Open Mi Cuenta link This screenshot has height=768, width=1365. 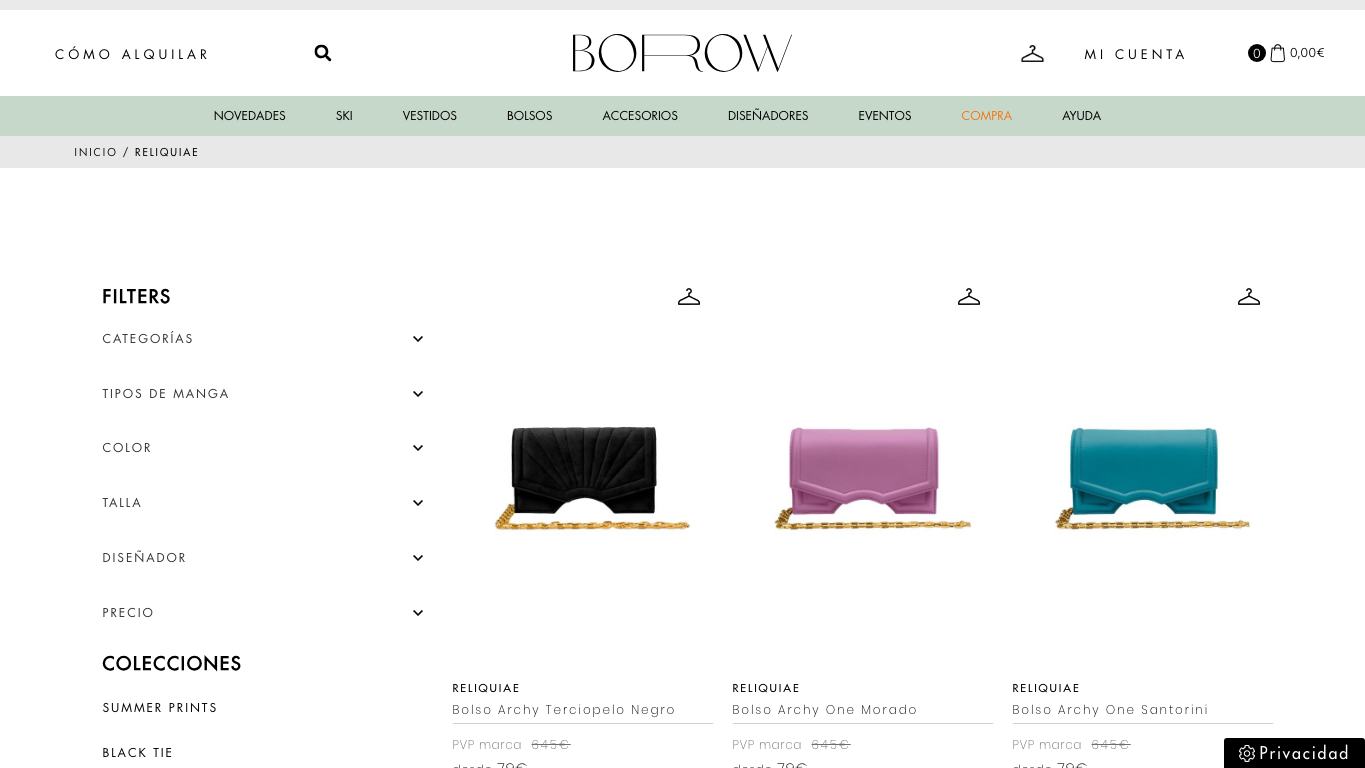1135,54
